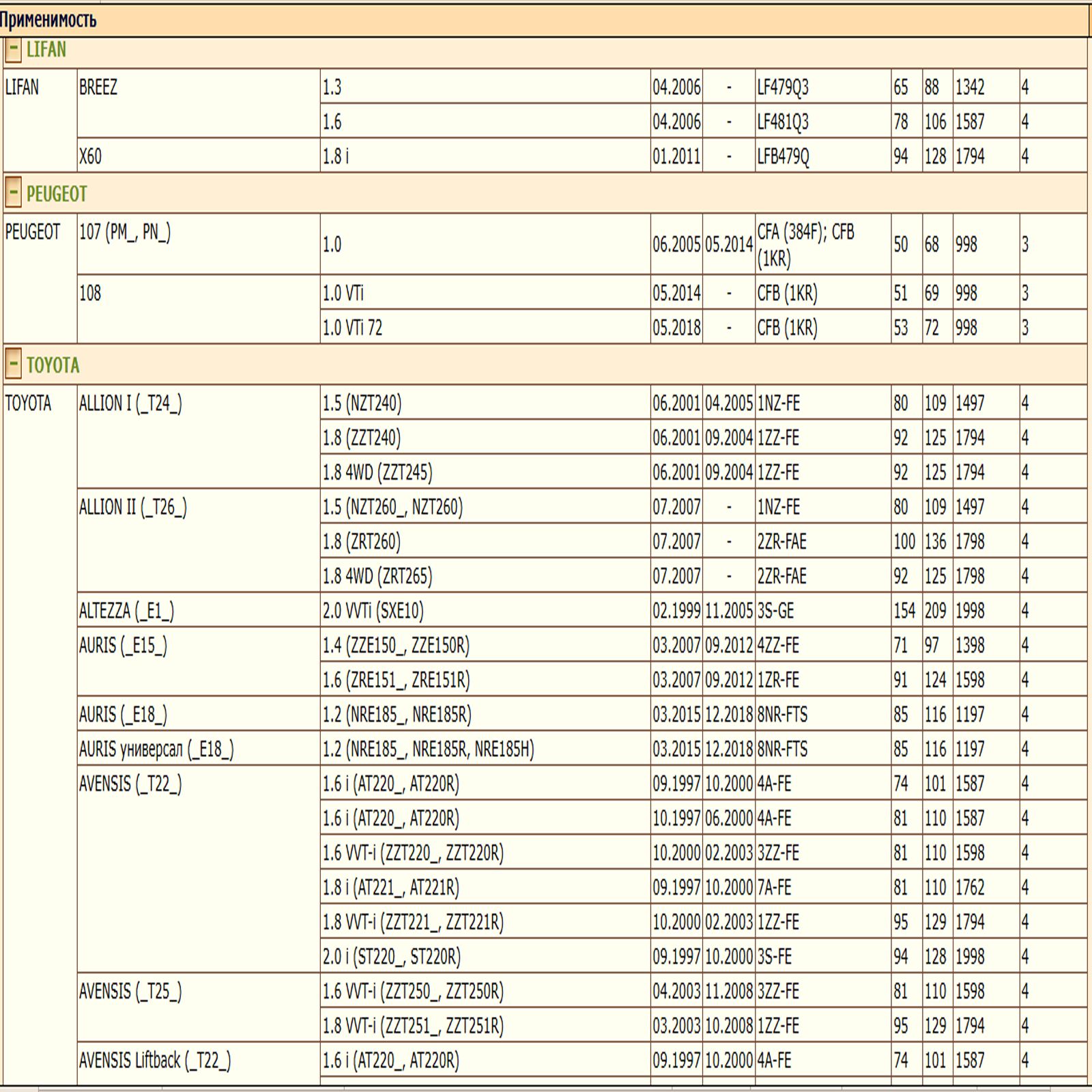Click the green LIFAN heading text

[46, 51]
